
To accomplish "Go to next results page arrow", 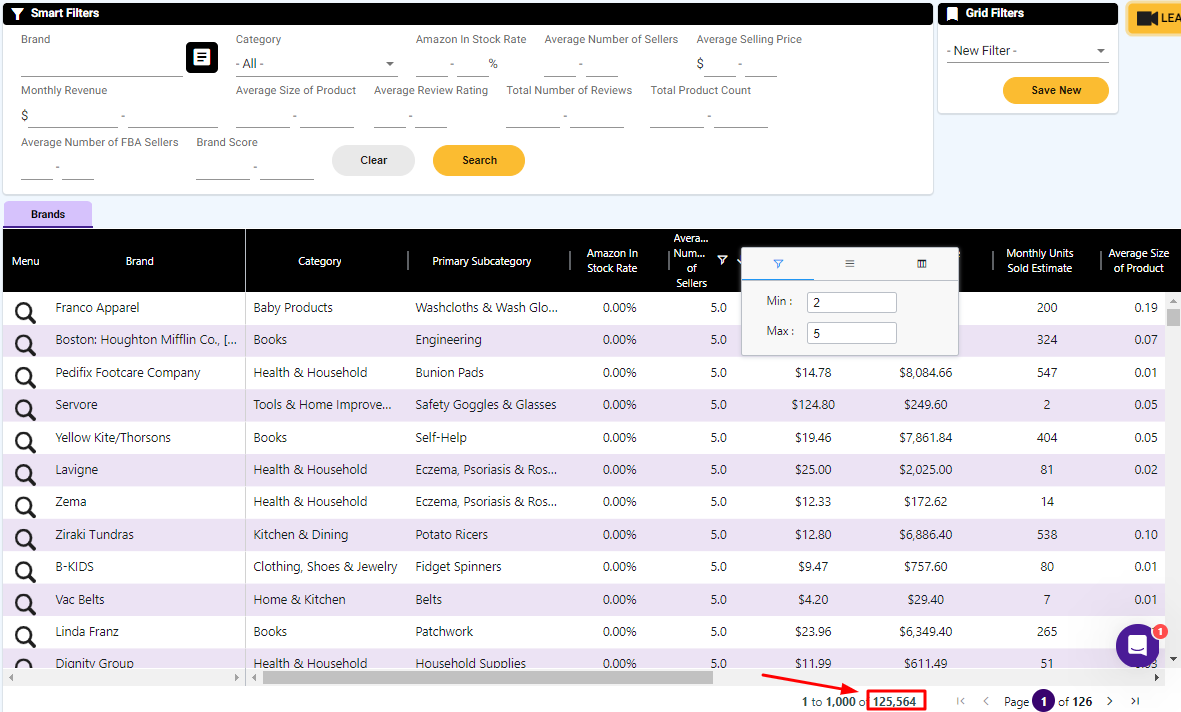I will [1109, 701].
